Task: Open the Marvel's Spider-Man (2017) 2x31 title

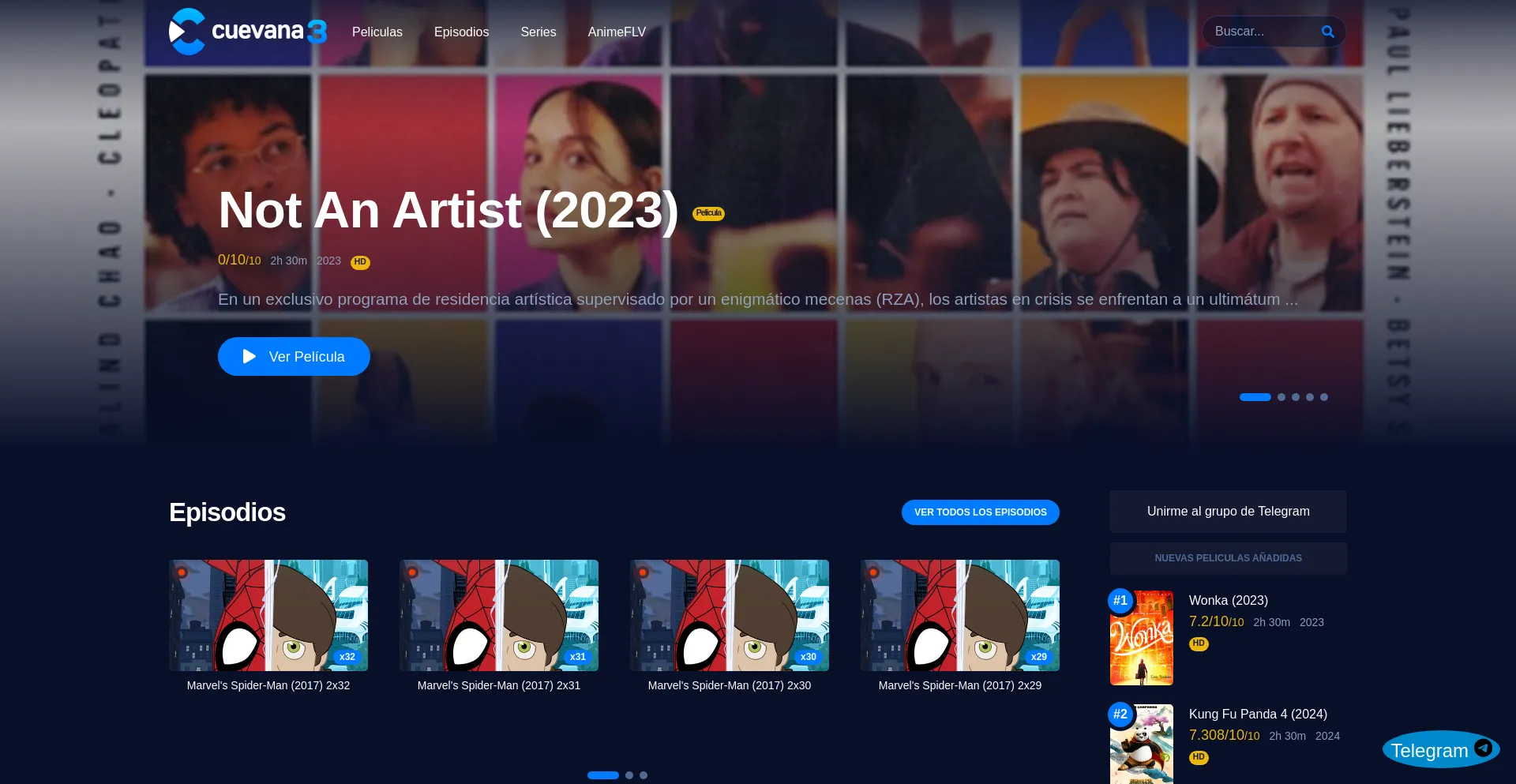Action: tap(499, 685)
